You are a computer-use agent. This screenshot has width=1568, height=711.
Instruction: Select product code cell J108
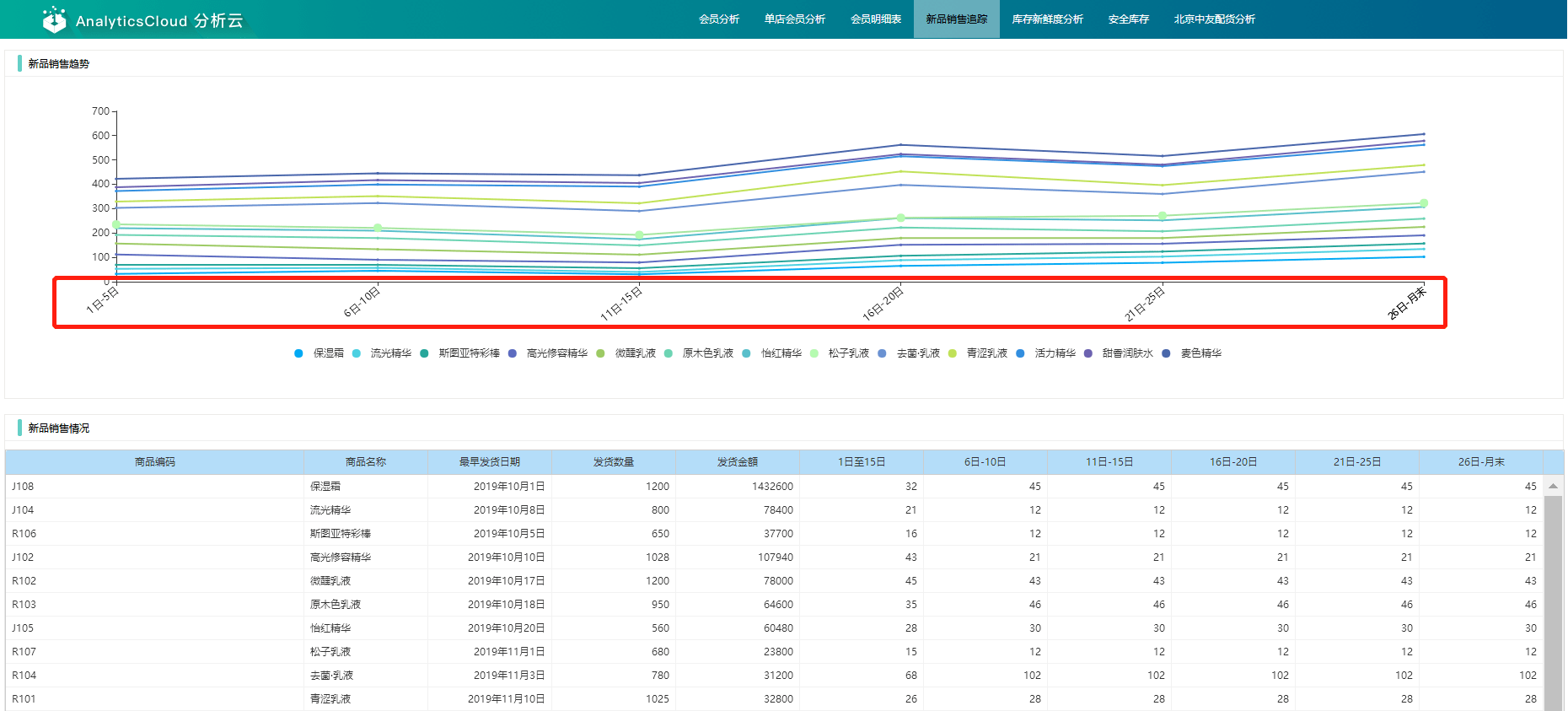(155, 487)
